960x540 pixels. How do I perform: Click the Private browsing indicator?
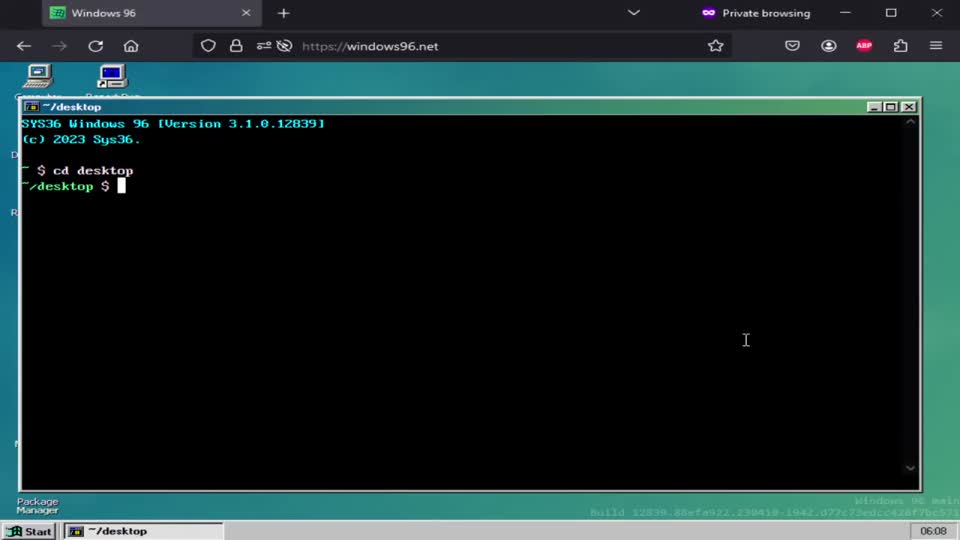click(756, 13)
